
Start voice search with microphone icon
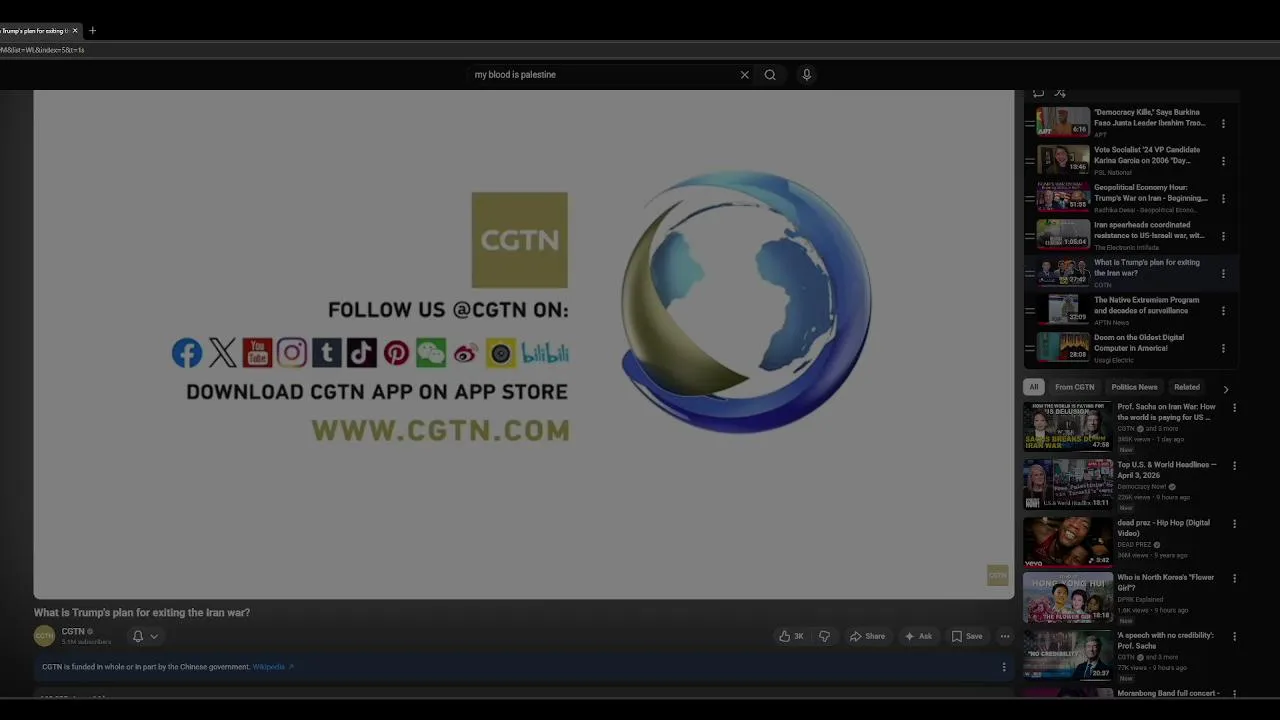coord(806,75)
